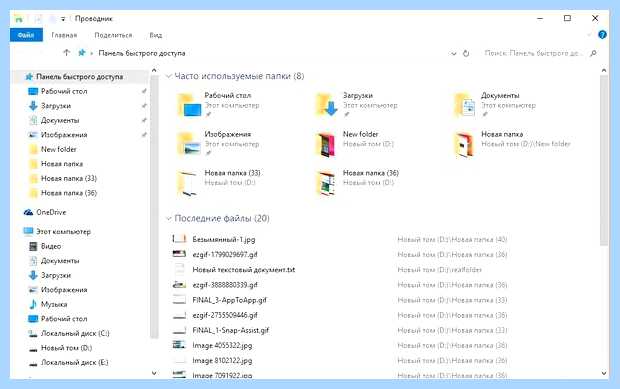
Task: Click the Refresh icon next to address bar
Action: tap(466, 53)
